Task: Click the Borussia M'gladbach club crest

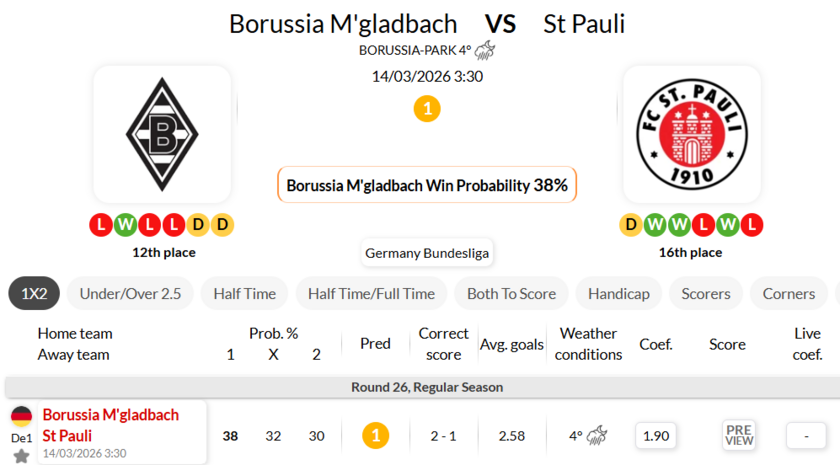Action: click(x=162, y=134)
